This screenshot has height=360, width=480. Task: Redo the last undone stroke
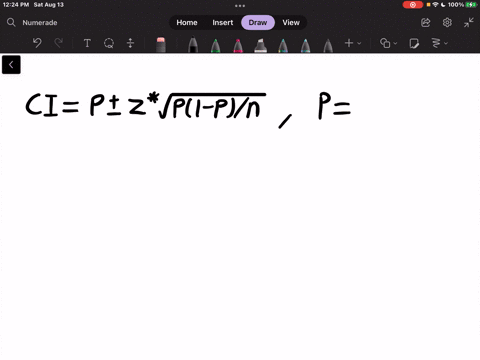pos(59,43)
